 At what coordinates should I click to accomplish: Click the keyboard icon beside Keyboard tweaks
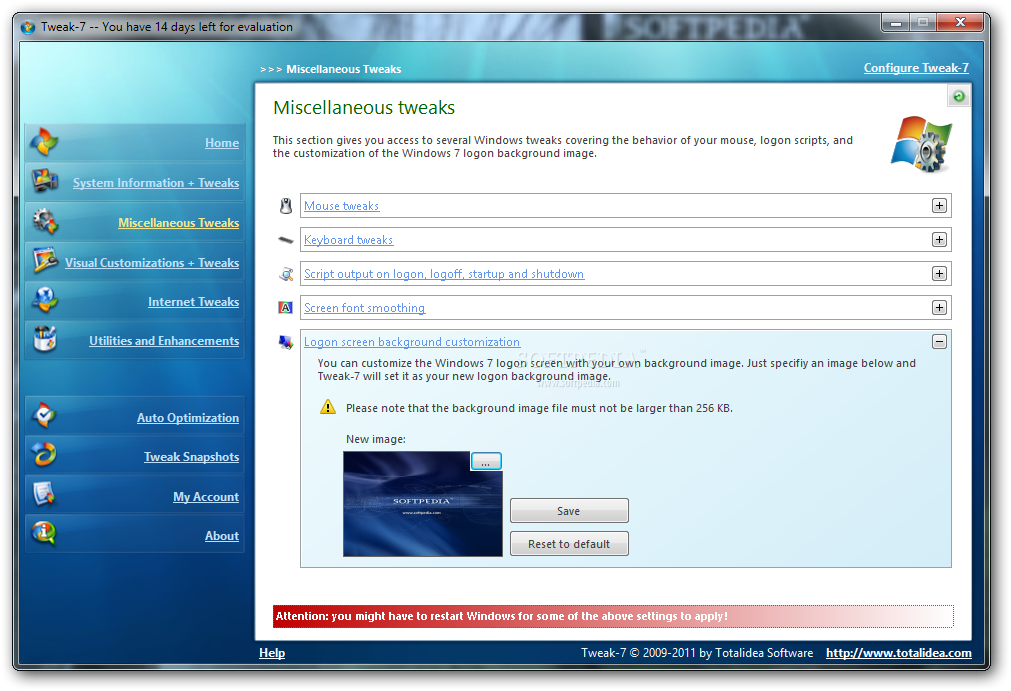coord(286,240)
